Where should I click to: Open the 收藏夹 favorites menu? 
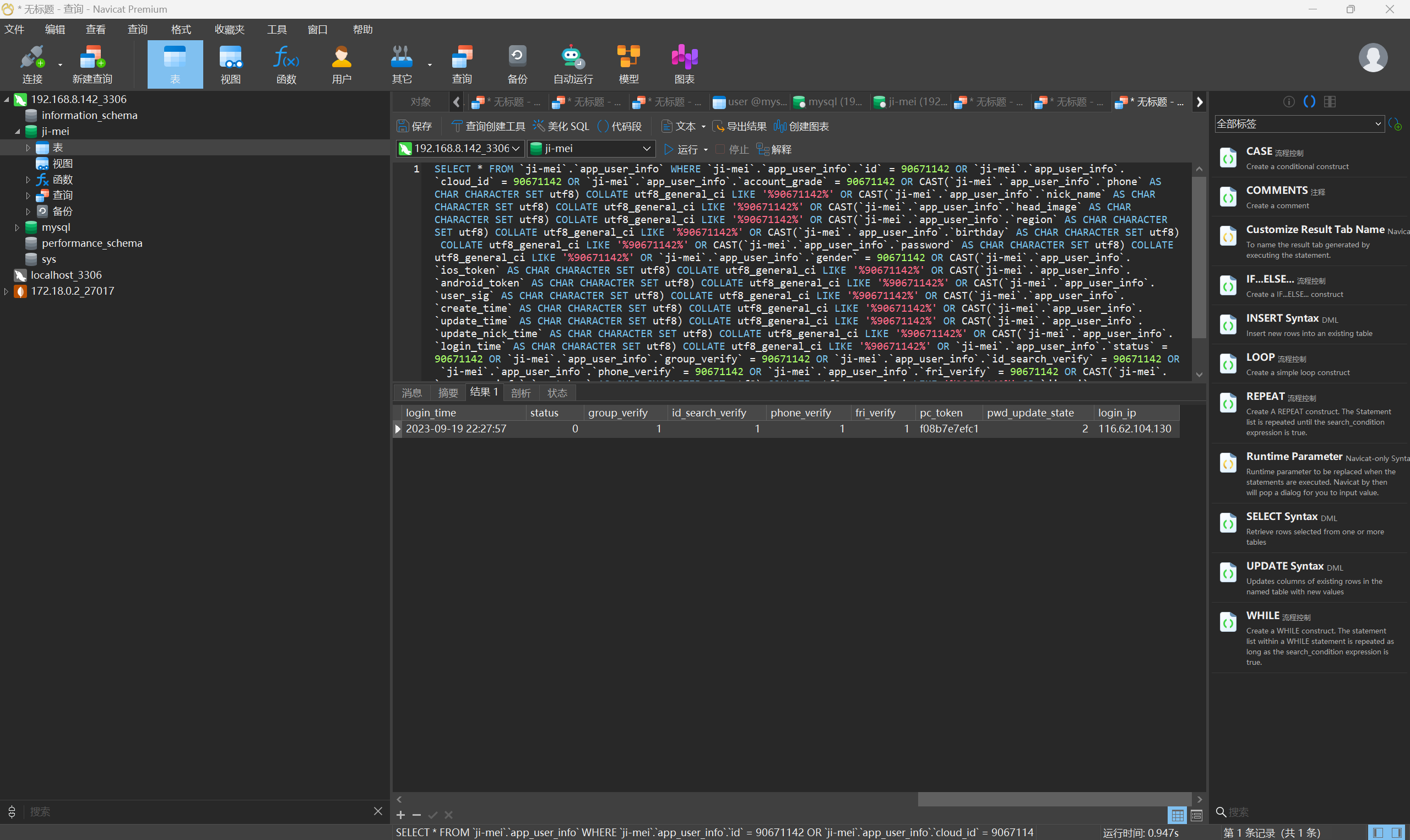tap(229, 29)
